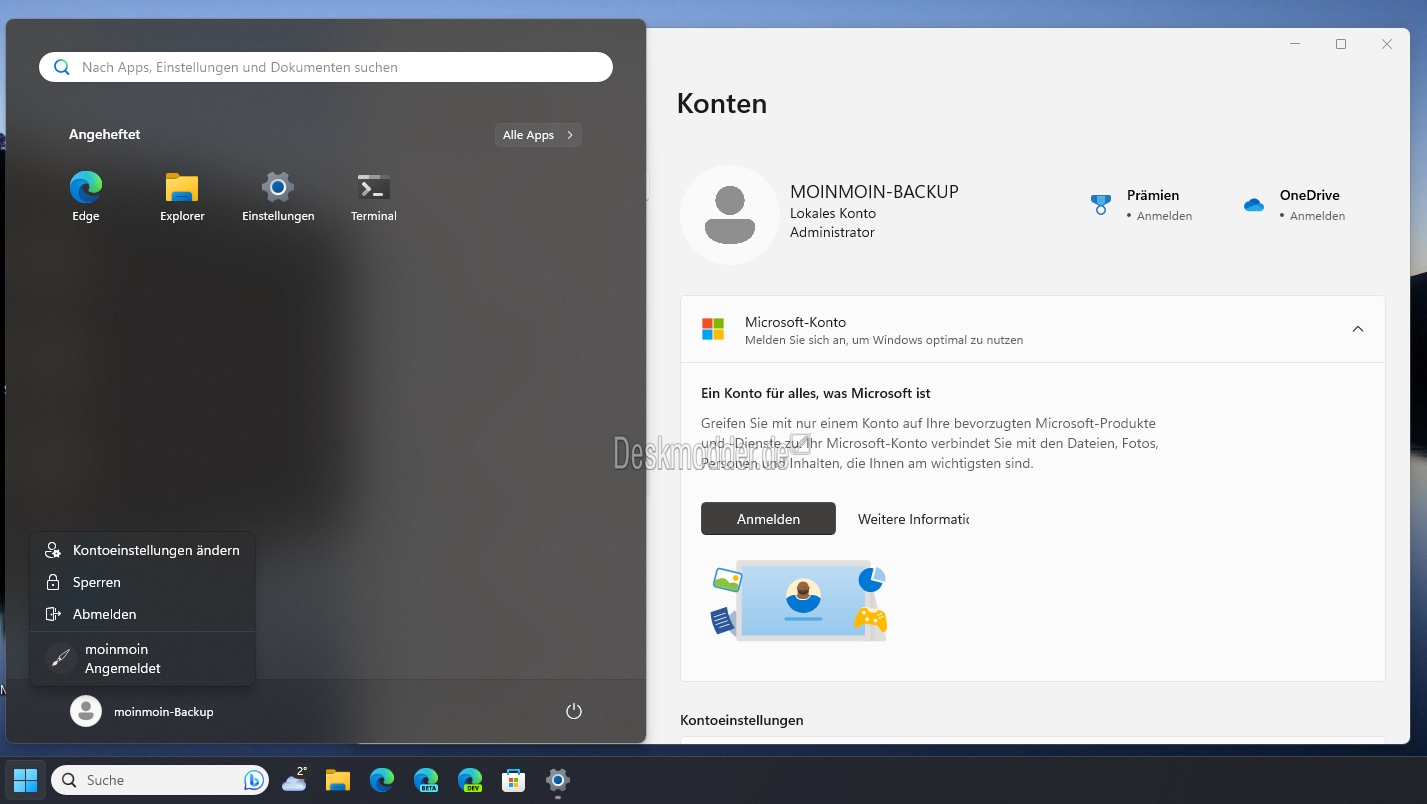Open the pinned Explorer app
The image size is (1427, 804).
(x=182, y=196)
